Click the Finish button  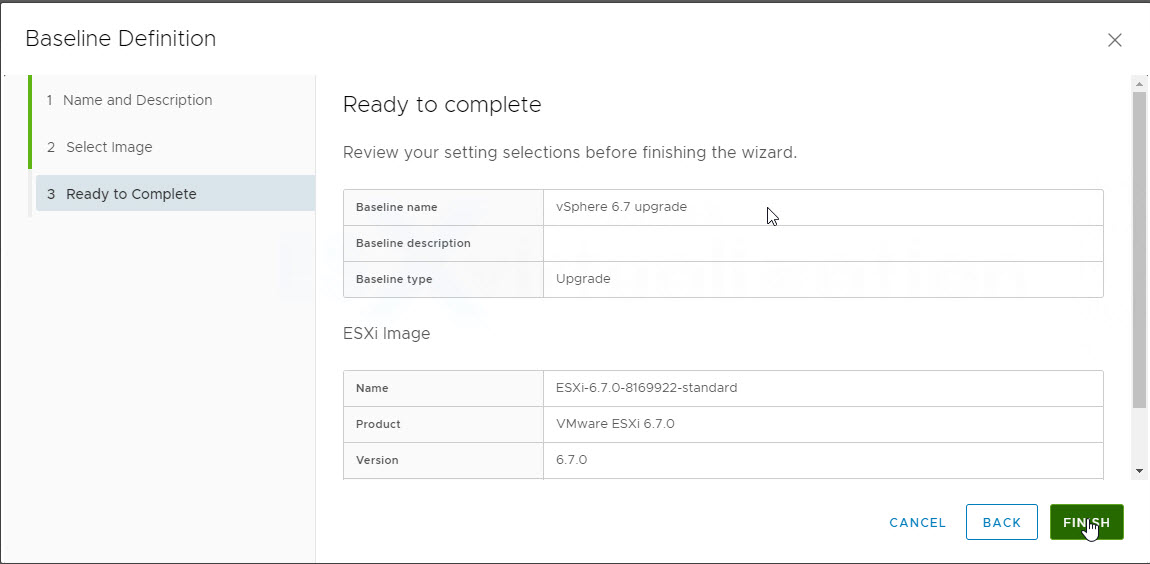(x=1086, y=522)
